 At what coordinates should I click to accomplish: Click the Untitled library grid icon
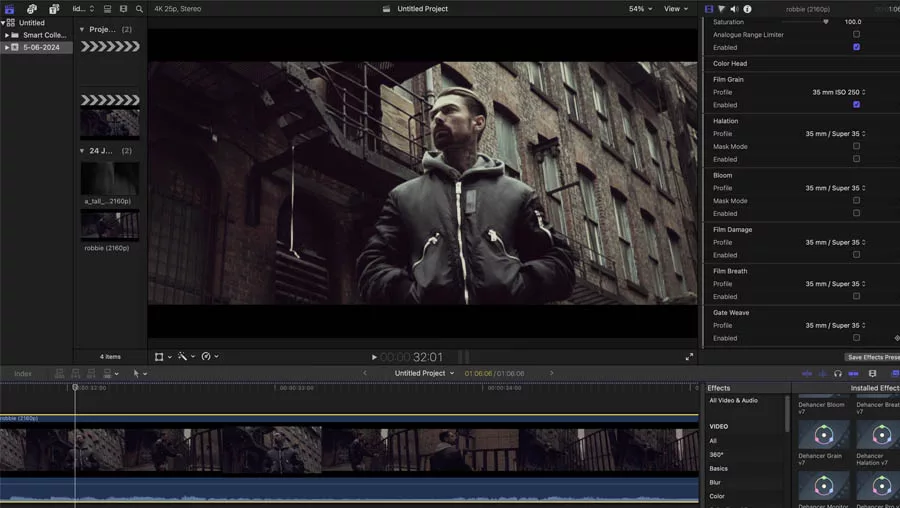click(x=11, y=23)
